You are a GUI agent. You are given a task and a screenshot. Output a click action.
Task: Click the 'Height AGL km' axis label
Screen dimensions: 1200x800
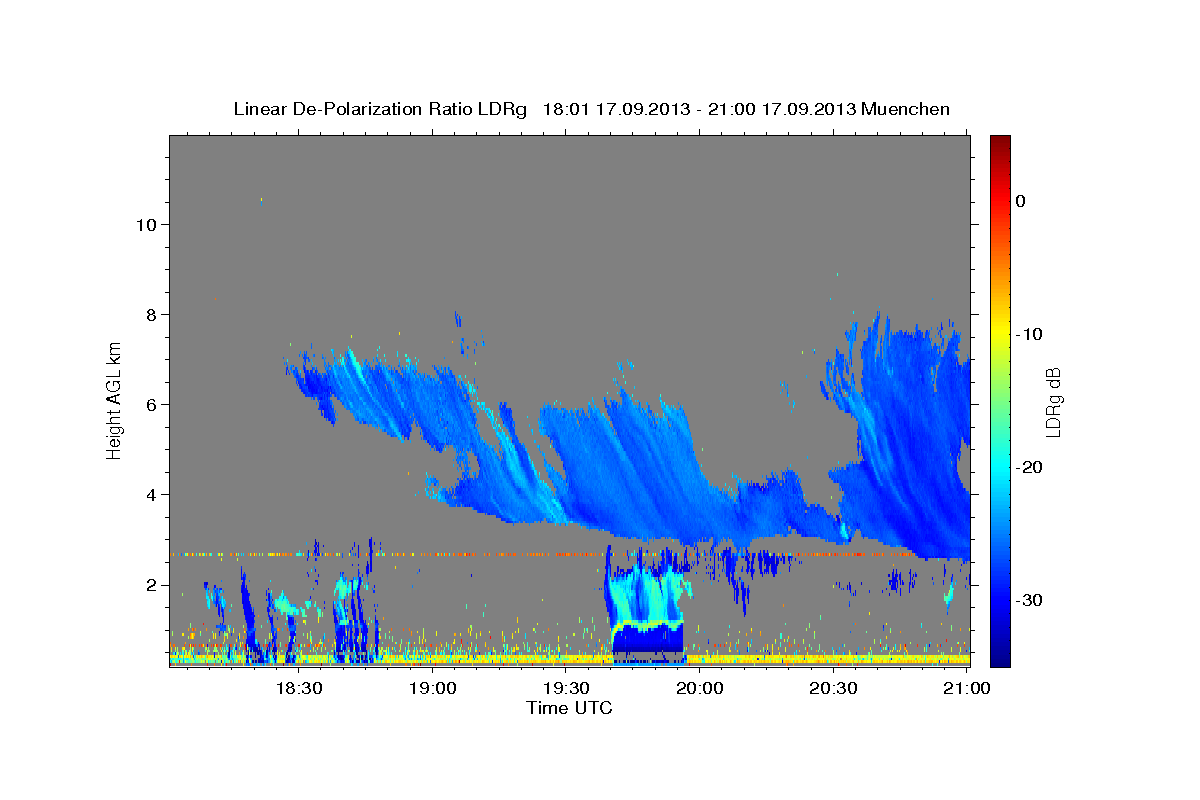115,401
